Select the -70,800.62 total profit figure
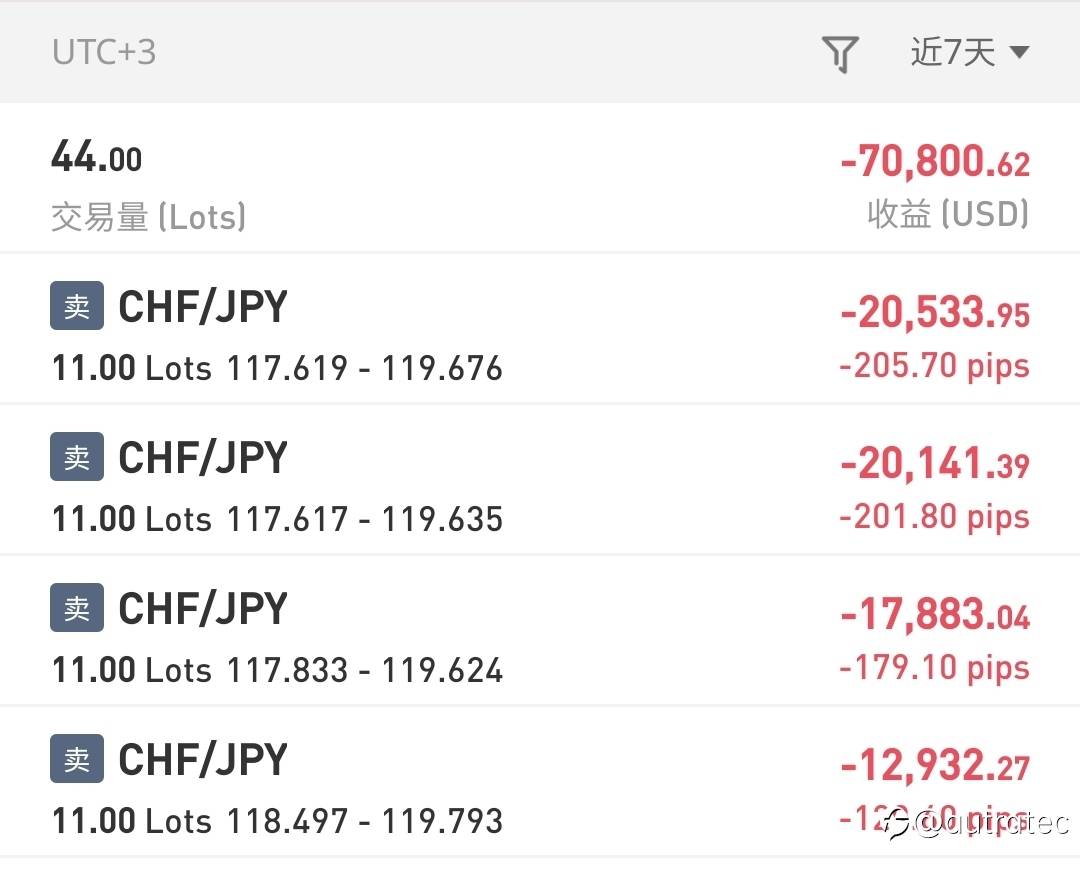Image resolution: width=1080 pixels, height=871 pixels. tap(935, 161)
